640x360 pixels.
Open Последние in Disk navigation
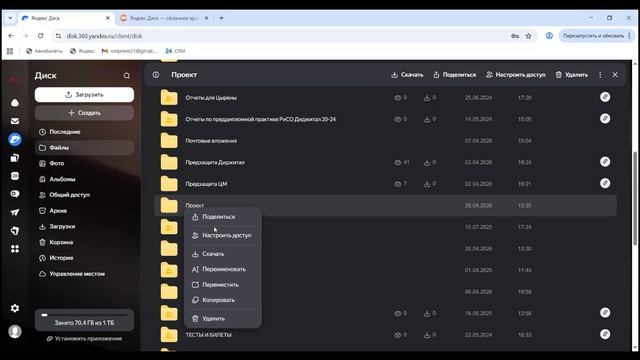[x=84, y=132]
